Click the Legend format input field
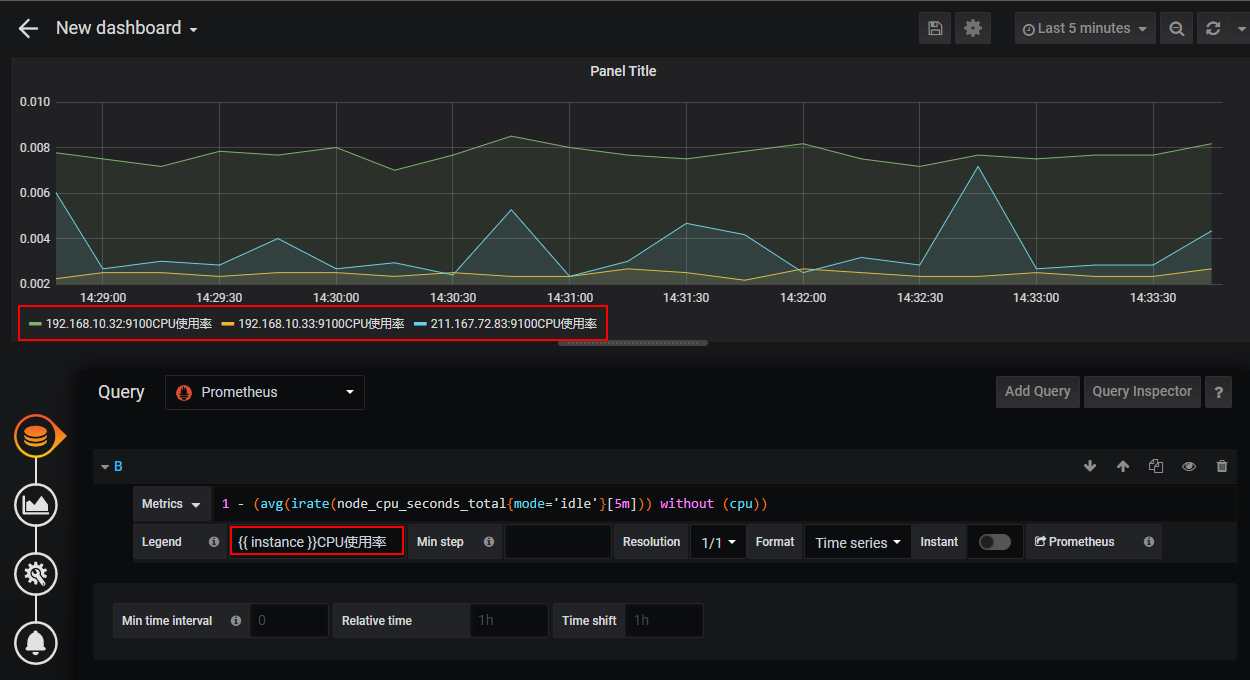The image size is (1250, 680). (316, 542)
